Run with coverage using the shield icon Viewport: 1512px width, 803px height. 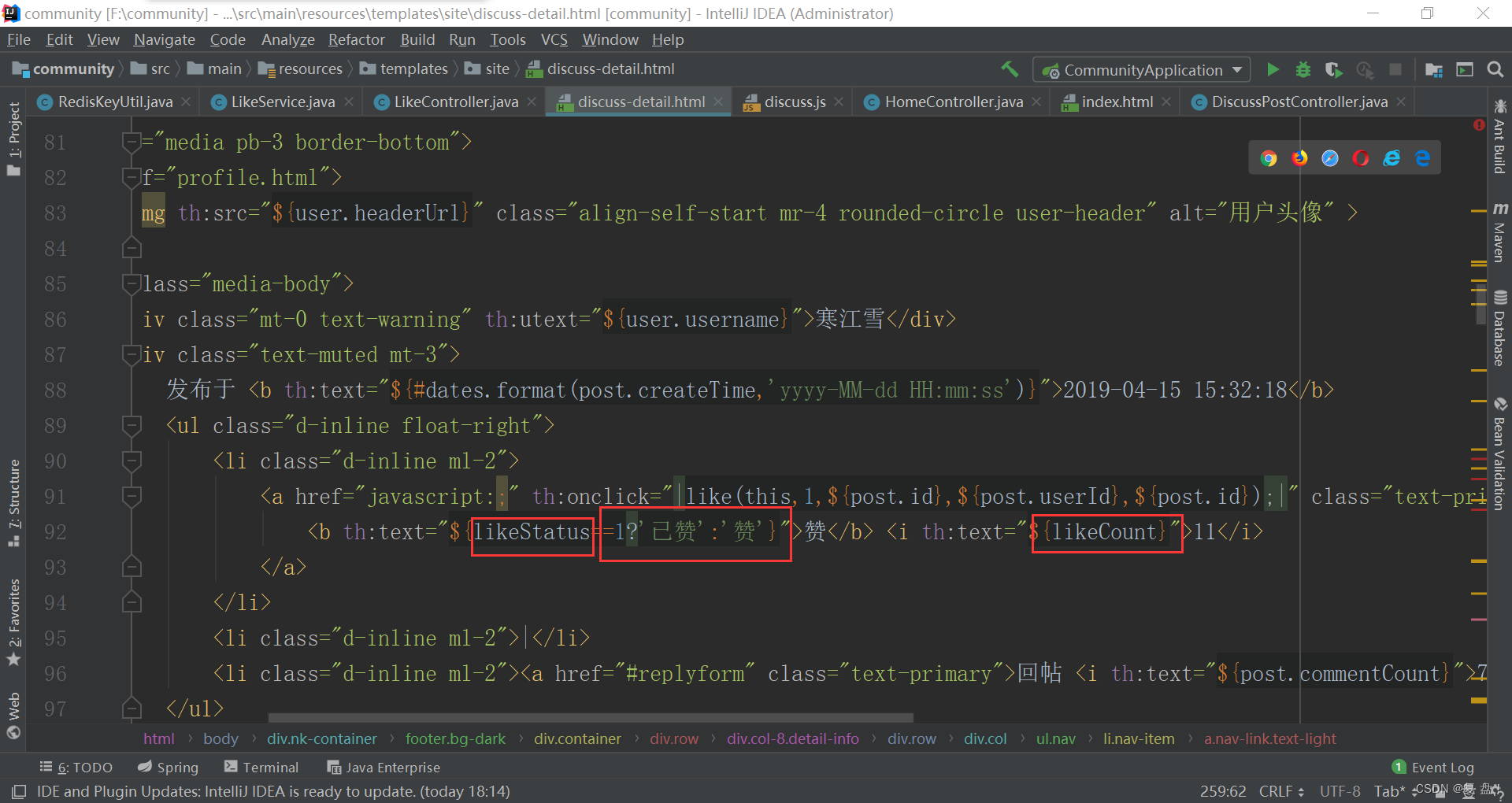(1333, 69)
